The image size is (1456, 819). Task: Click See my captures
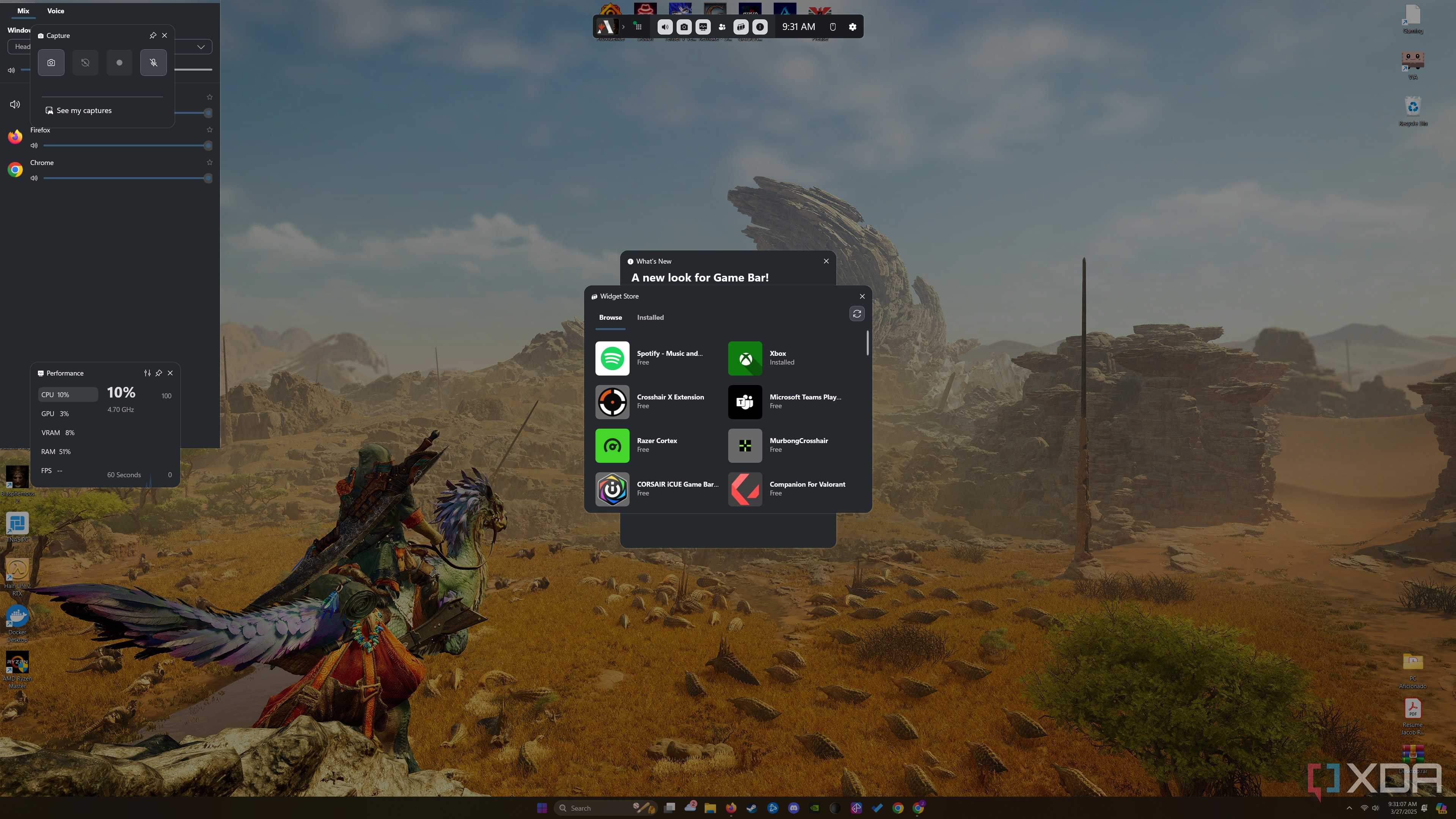[x=79, y=110]
